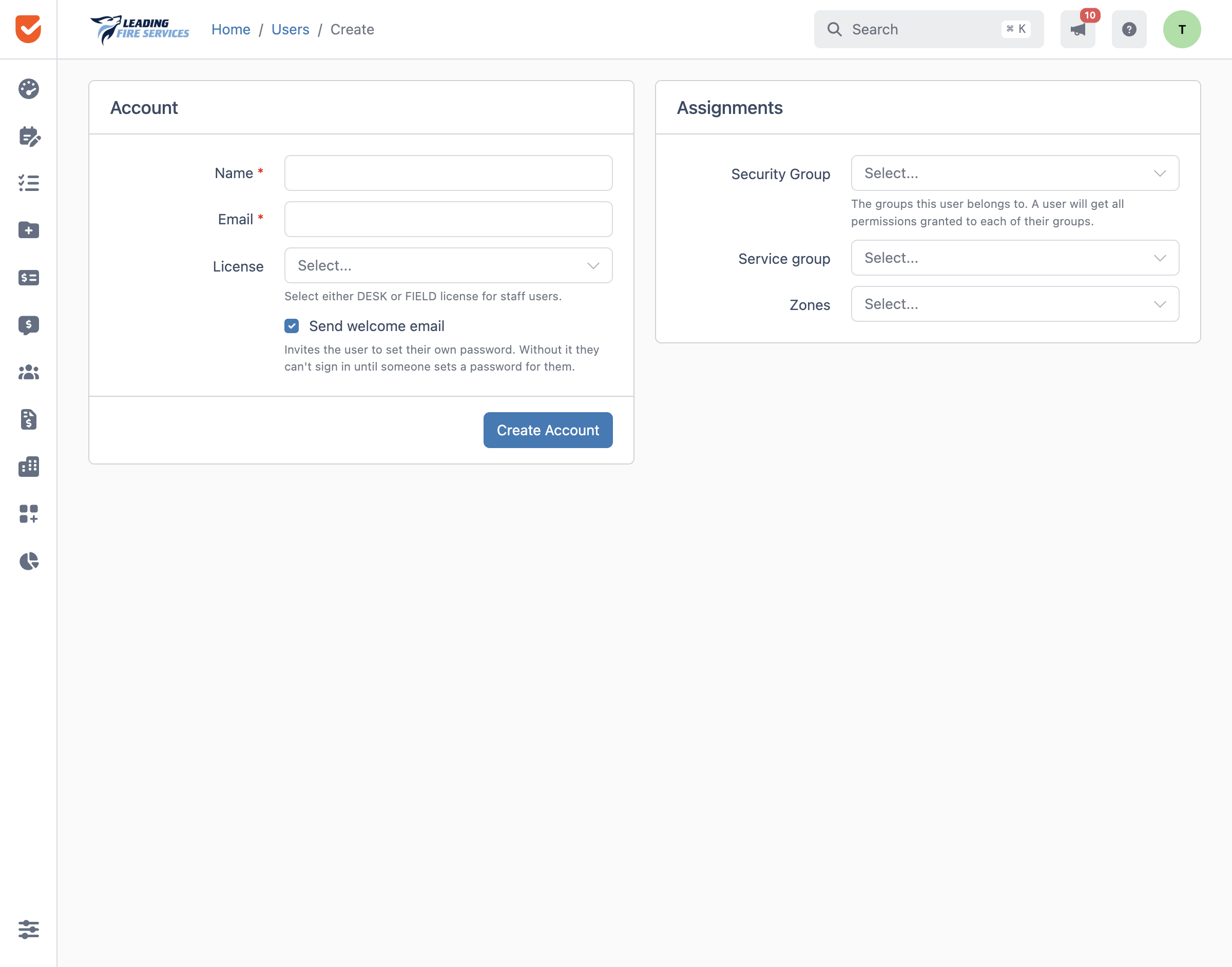The width and height of the screenshot is (1232, 967).
Task: Click the Account panel heading
Action: point(144,108)
